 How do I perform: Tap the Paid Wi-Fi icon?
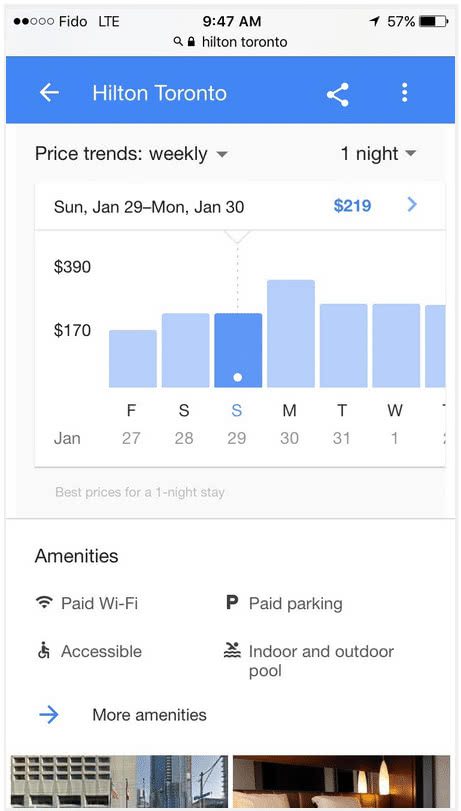pos(44,603)
